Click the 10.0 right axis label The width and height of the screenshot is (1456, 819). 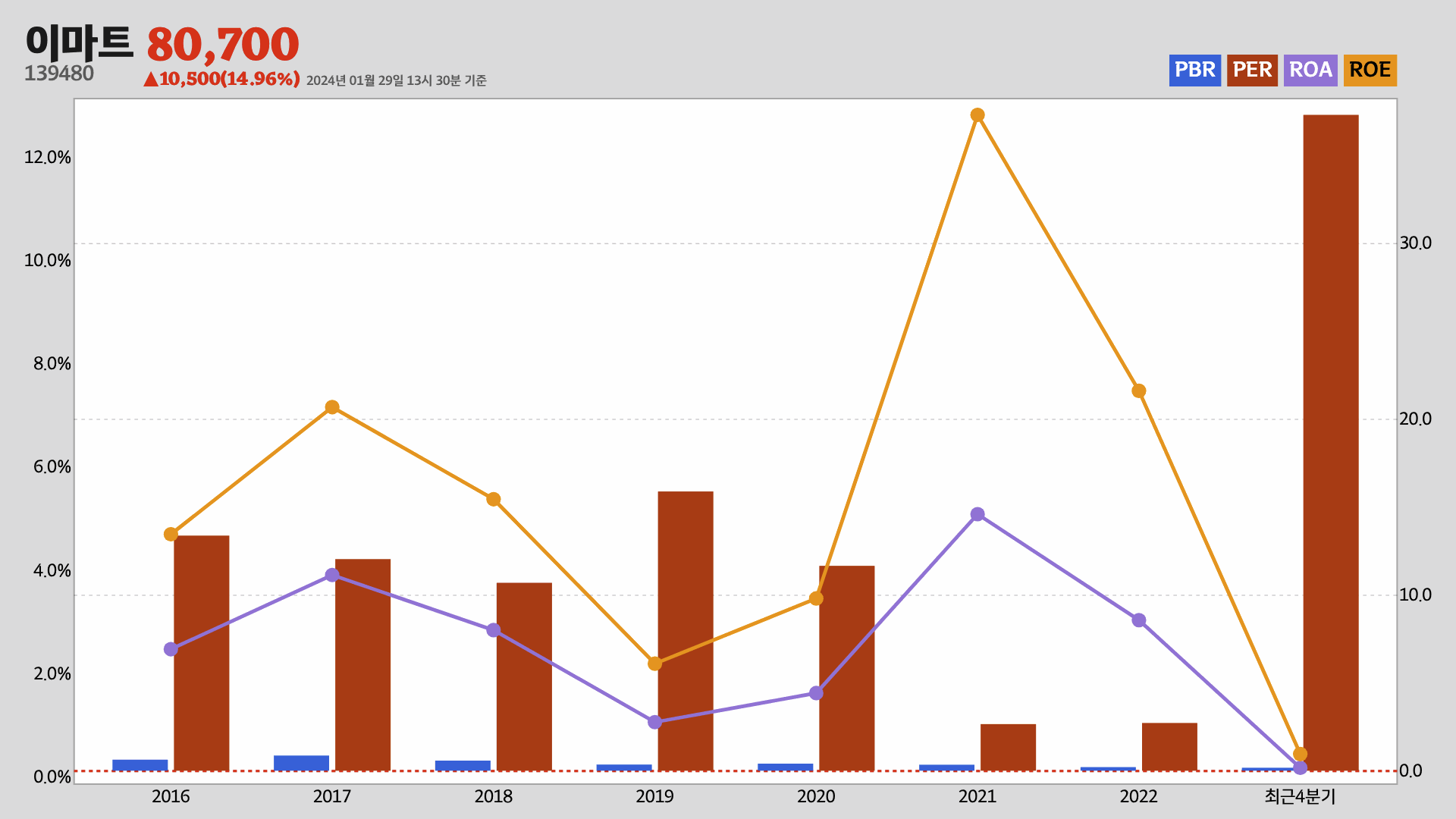(1415, 595)
